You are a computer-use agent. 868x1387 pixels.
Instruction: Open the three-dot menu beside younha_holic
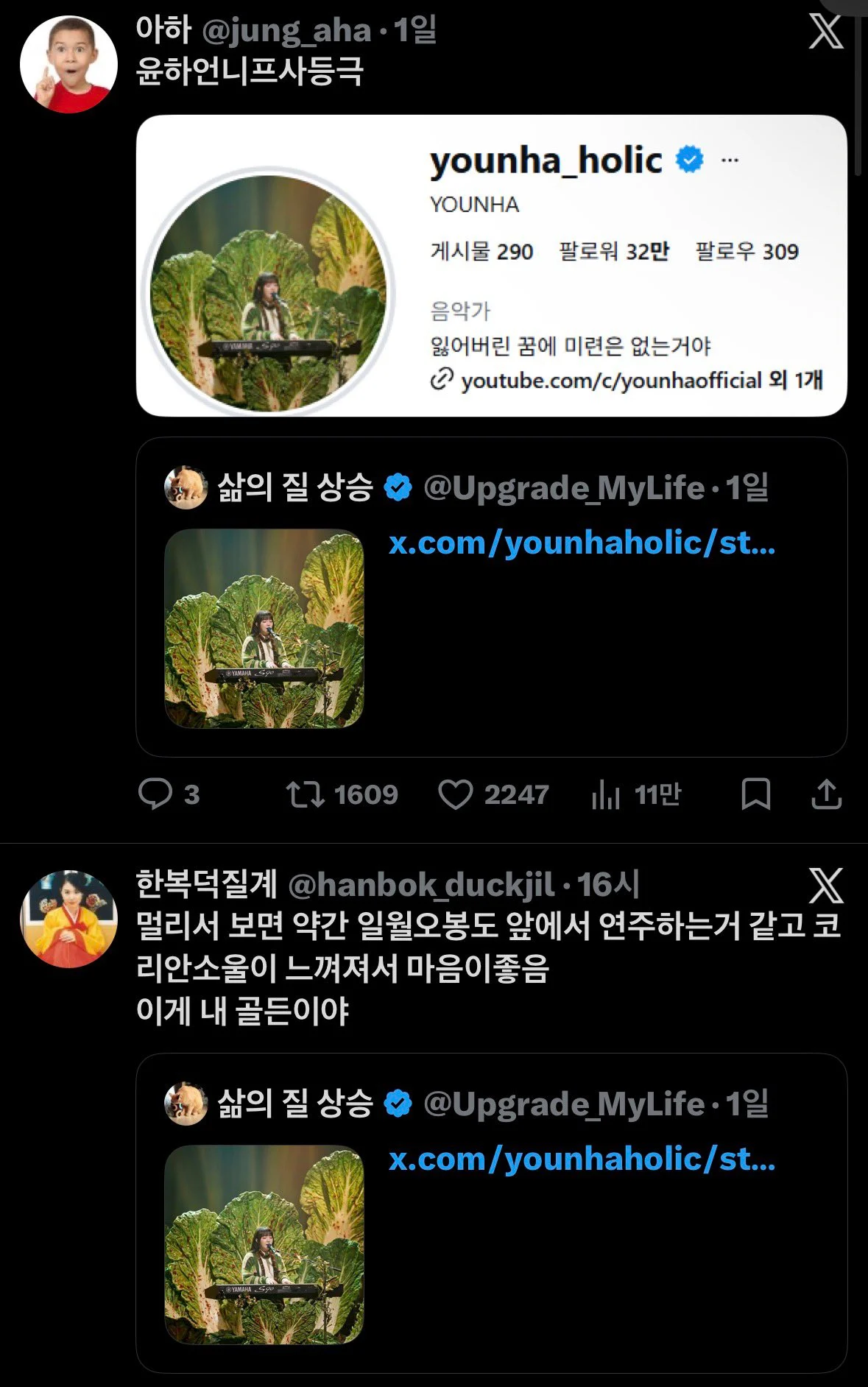pyautogui.click(x=730, y=160)
